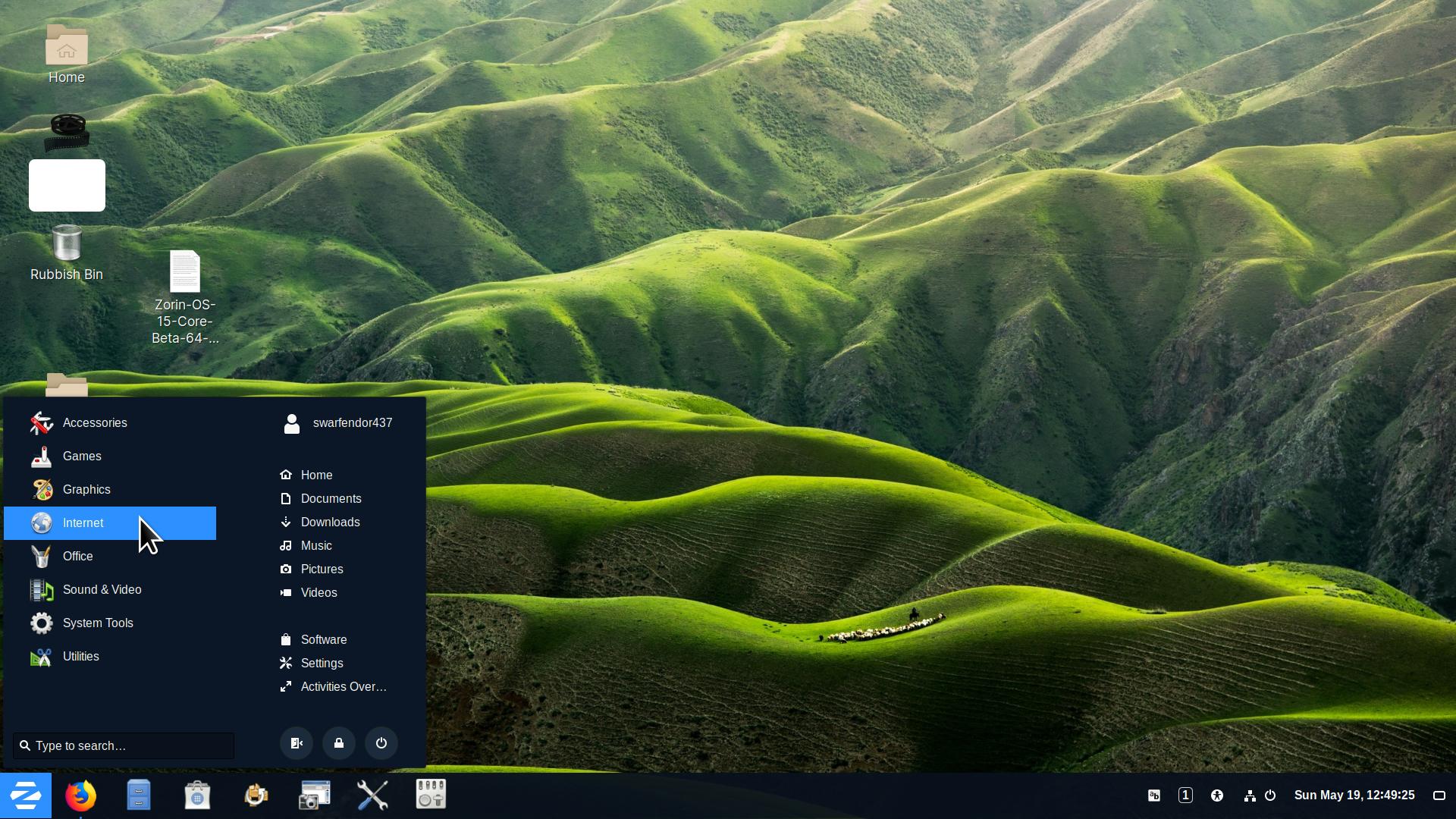The width and height of the screenshot is (1456, 819).
Task: Launch the Files manager taskbar icon
Action: coord(139,795)
